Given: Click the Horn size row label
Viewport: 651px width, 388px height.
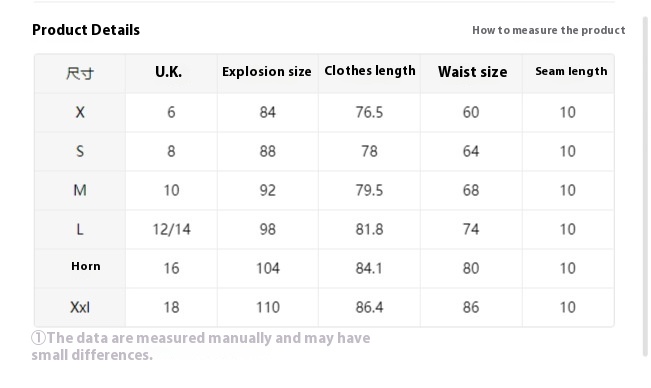Looking at the screenshot, I should (x=86, y=266).
